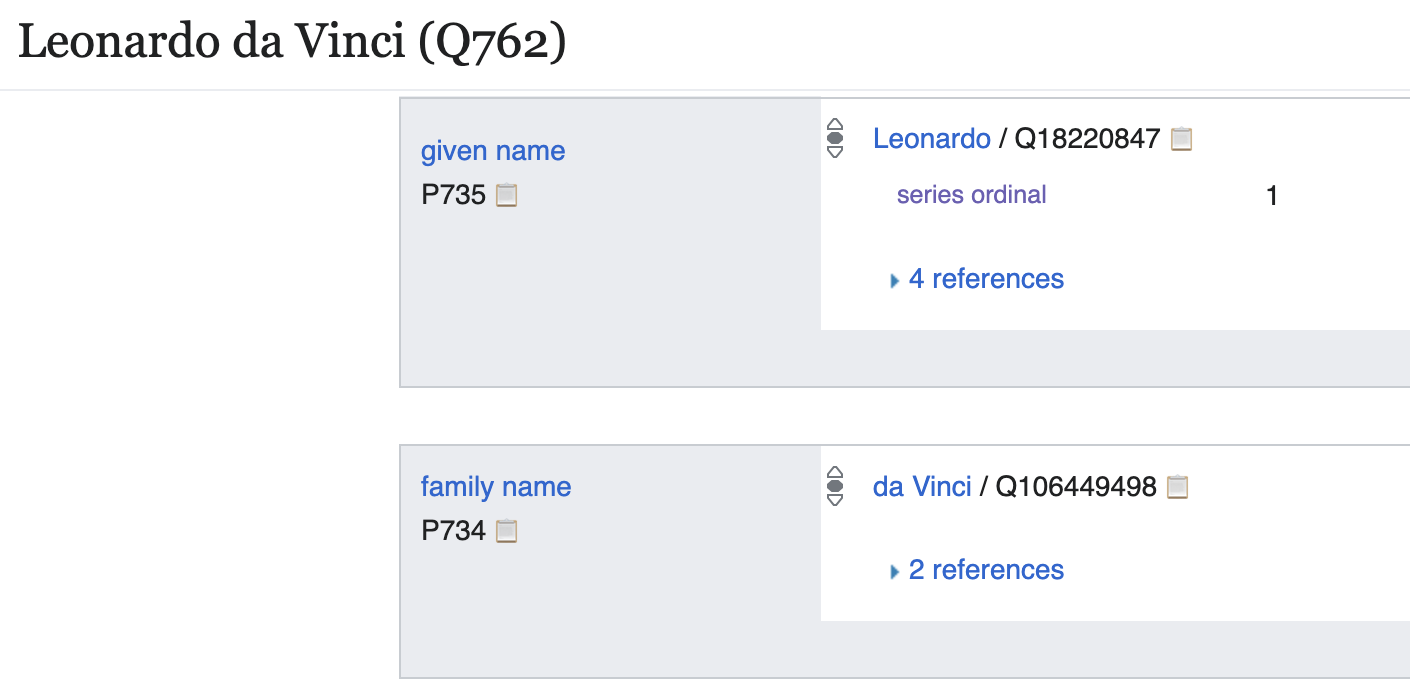The image size is (1410, 698).
Task: Expand the 4 references section
Action: 985,279
